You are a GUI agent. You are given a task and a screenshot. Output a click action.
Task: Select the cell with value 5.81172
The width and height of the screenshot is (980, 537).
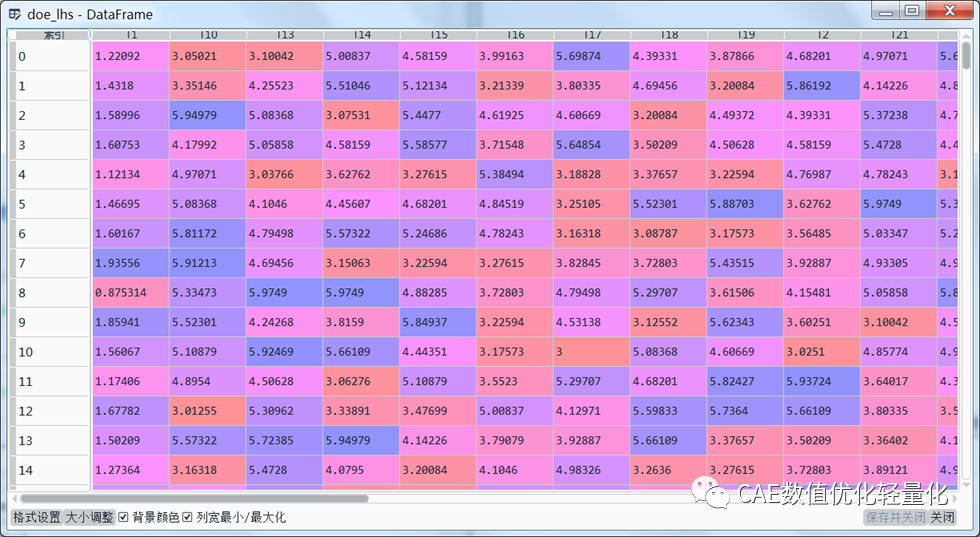[x=208, y=234]
